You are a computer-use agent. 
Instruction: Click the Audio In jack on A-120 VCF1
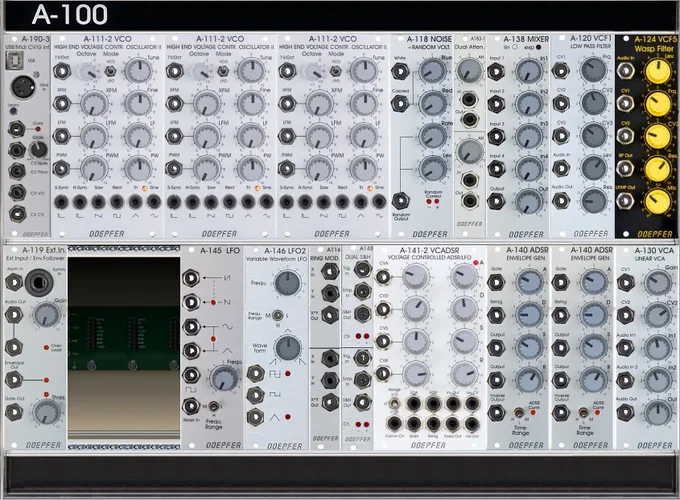561,168
